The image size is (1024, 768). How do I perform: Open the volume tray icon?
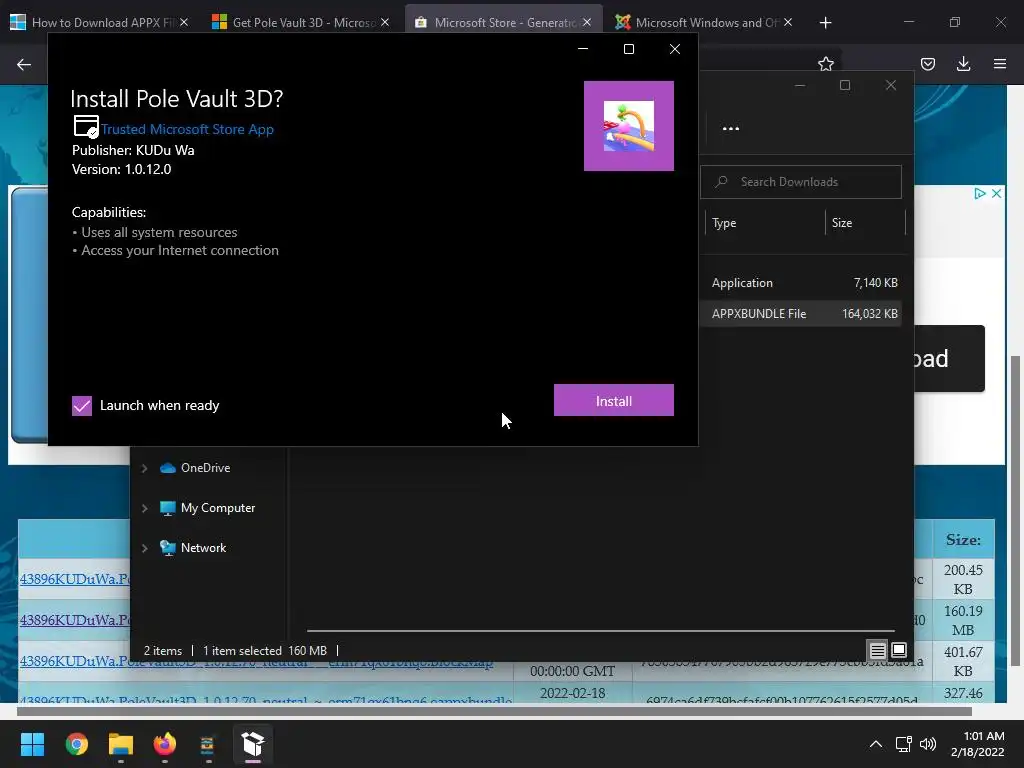927,744
